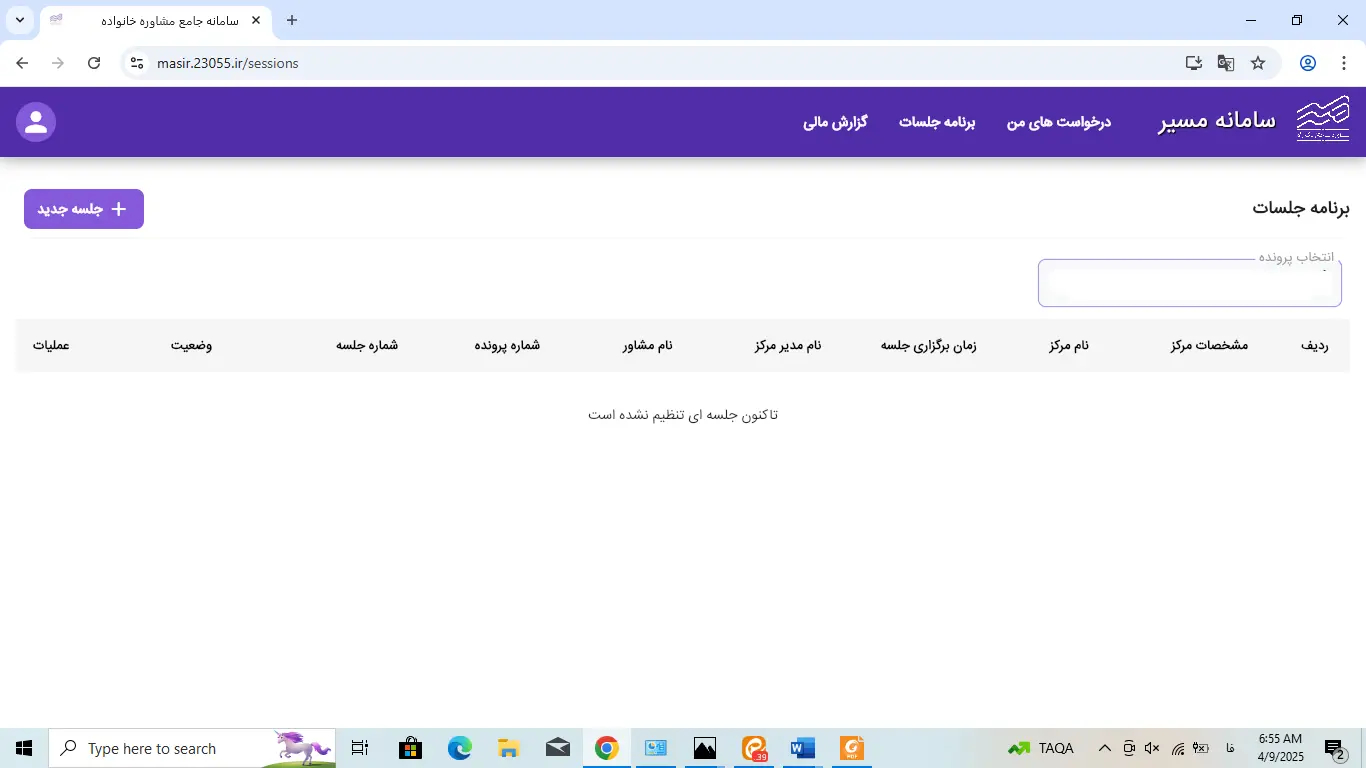The height and width of the screenshot is (768, 1366).
Task: Open Microsoft Word from taskbar
Action: coord(803,748)
